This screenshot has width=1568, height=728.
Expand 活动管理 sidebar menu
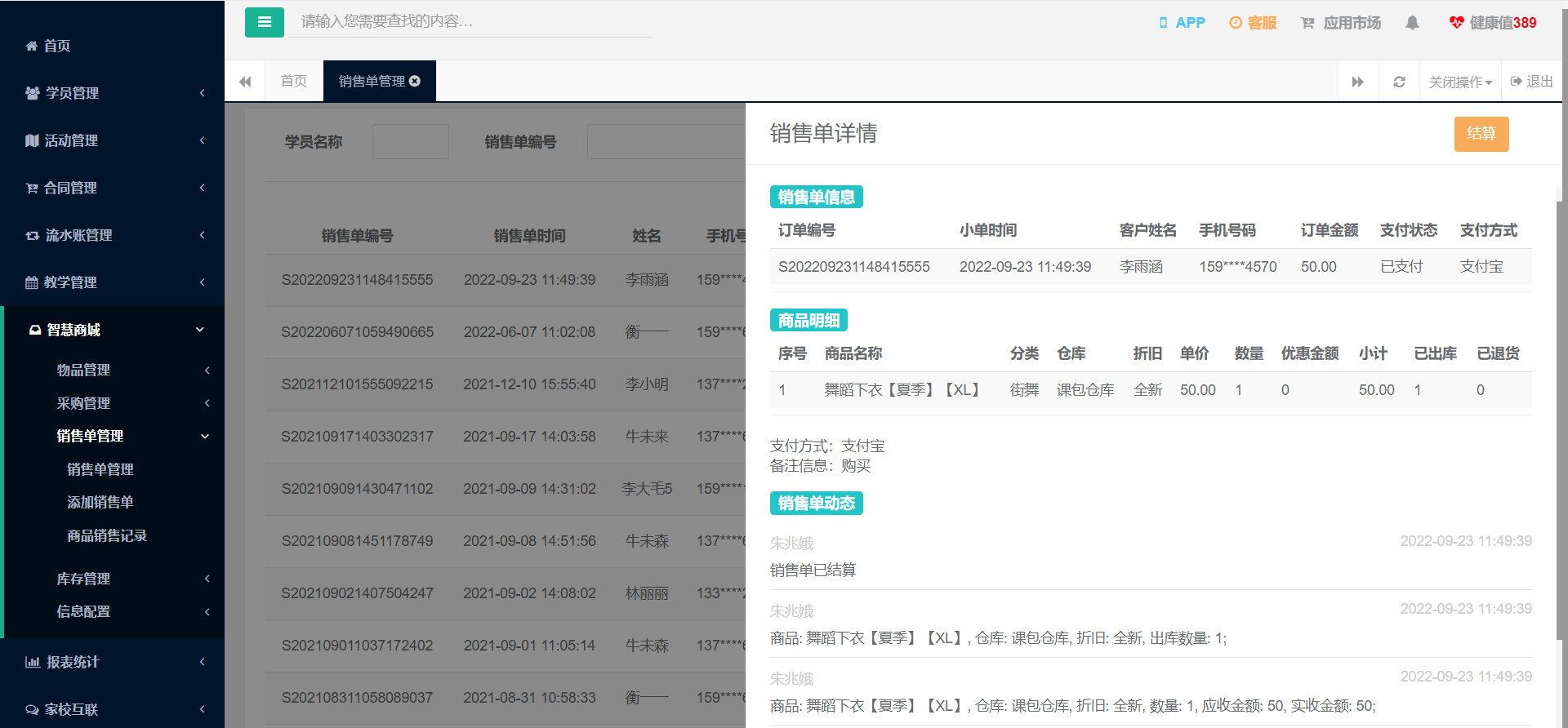(112, 140)
